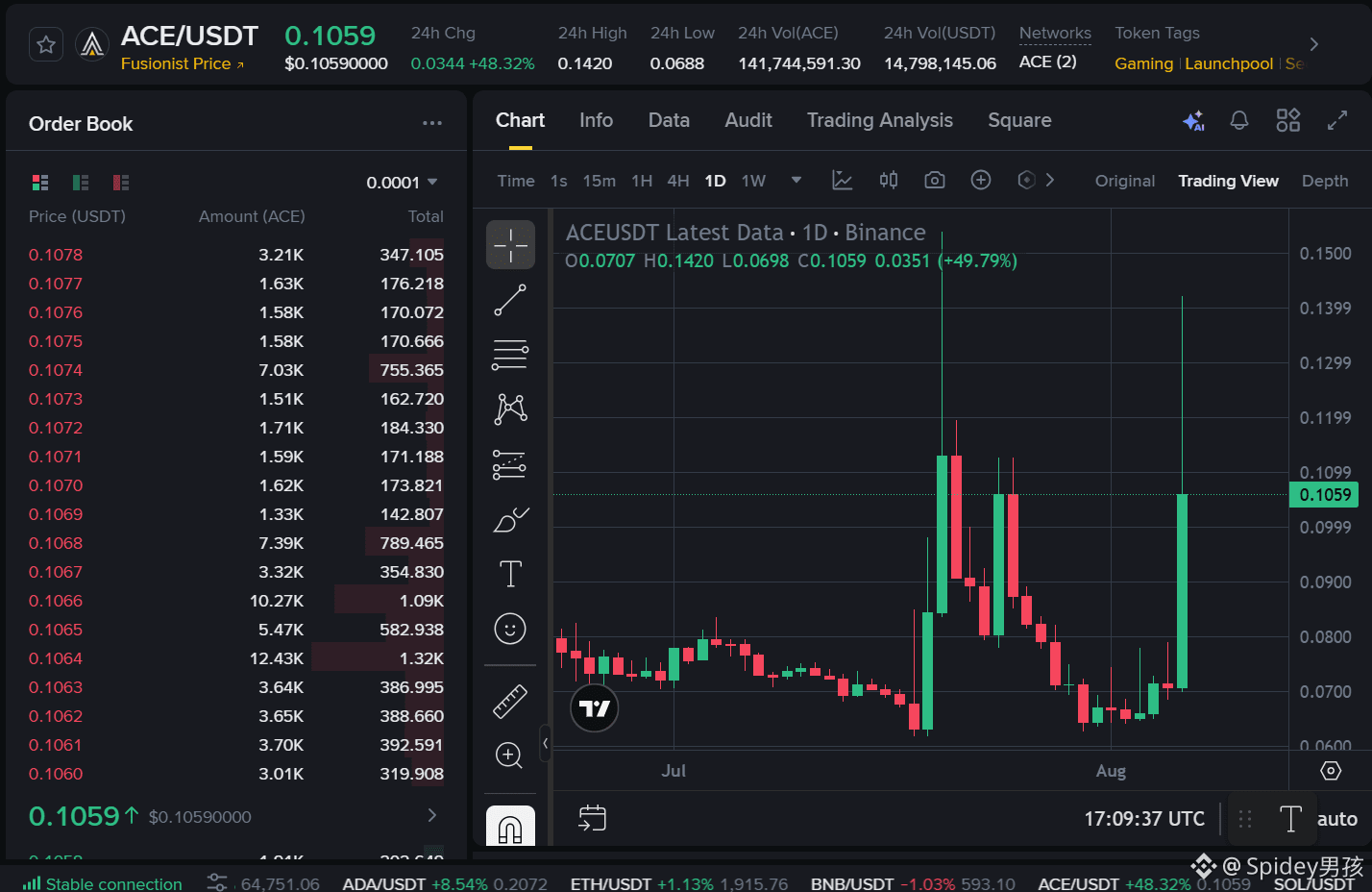
Task: Open the technical indicators icon
Action: coord(843,180)
